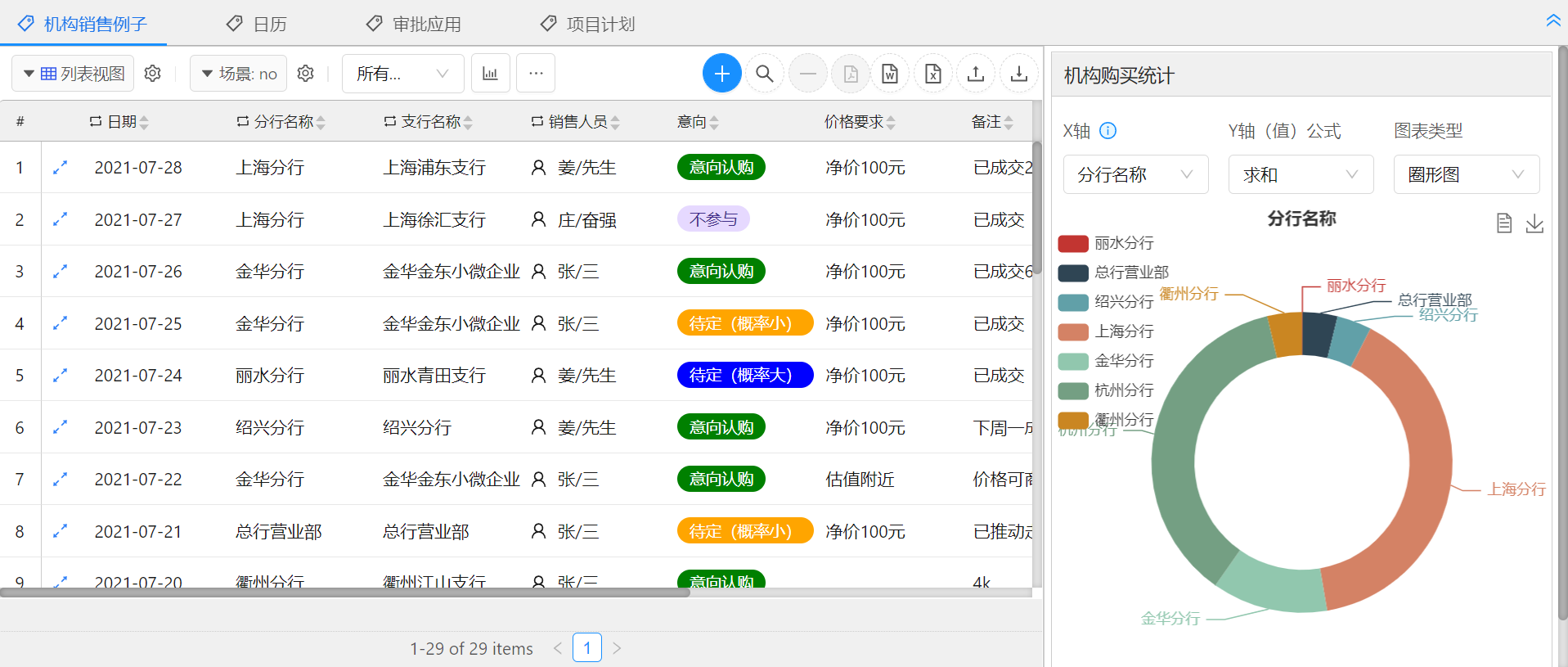Switch to 审批应用 tab
This screenshot has height=667, width=1568.
pos(414,24)
